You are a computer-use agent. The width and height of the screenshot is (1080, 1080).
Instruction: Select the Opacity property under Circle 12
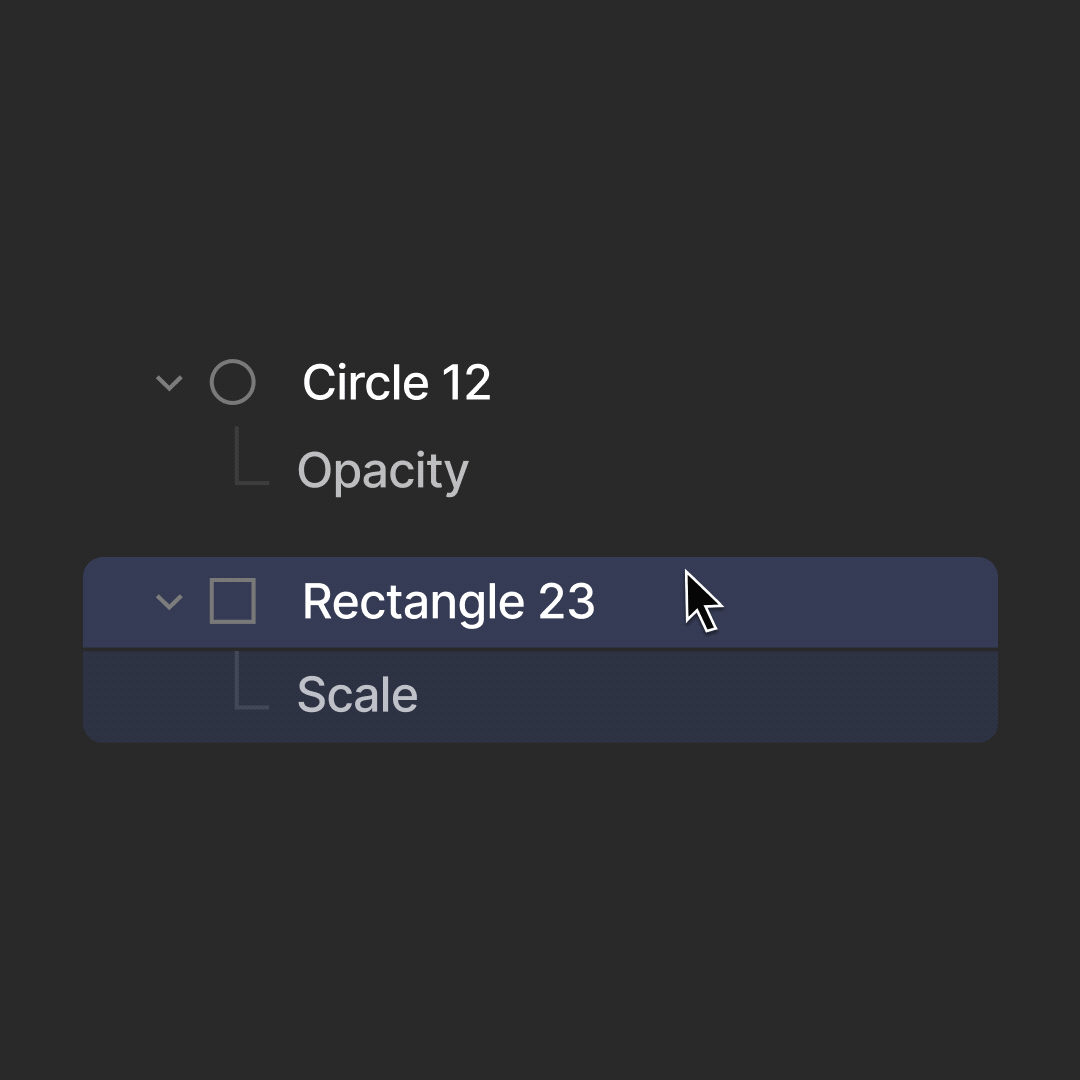[x=383, y=472]
